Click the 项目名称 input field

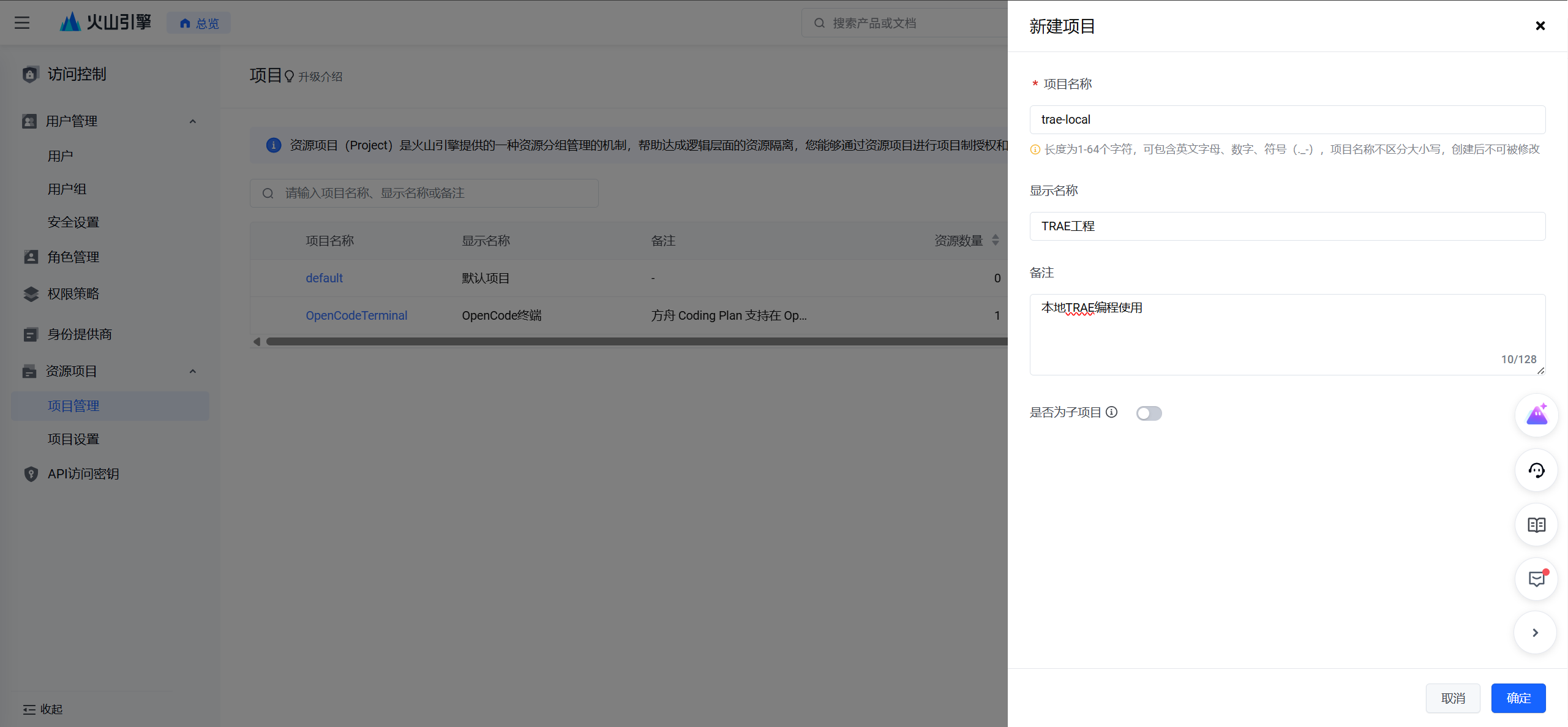point(1287,119)
